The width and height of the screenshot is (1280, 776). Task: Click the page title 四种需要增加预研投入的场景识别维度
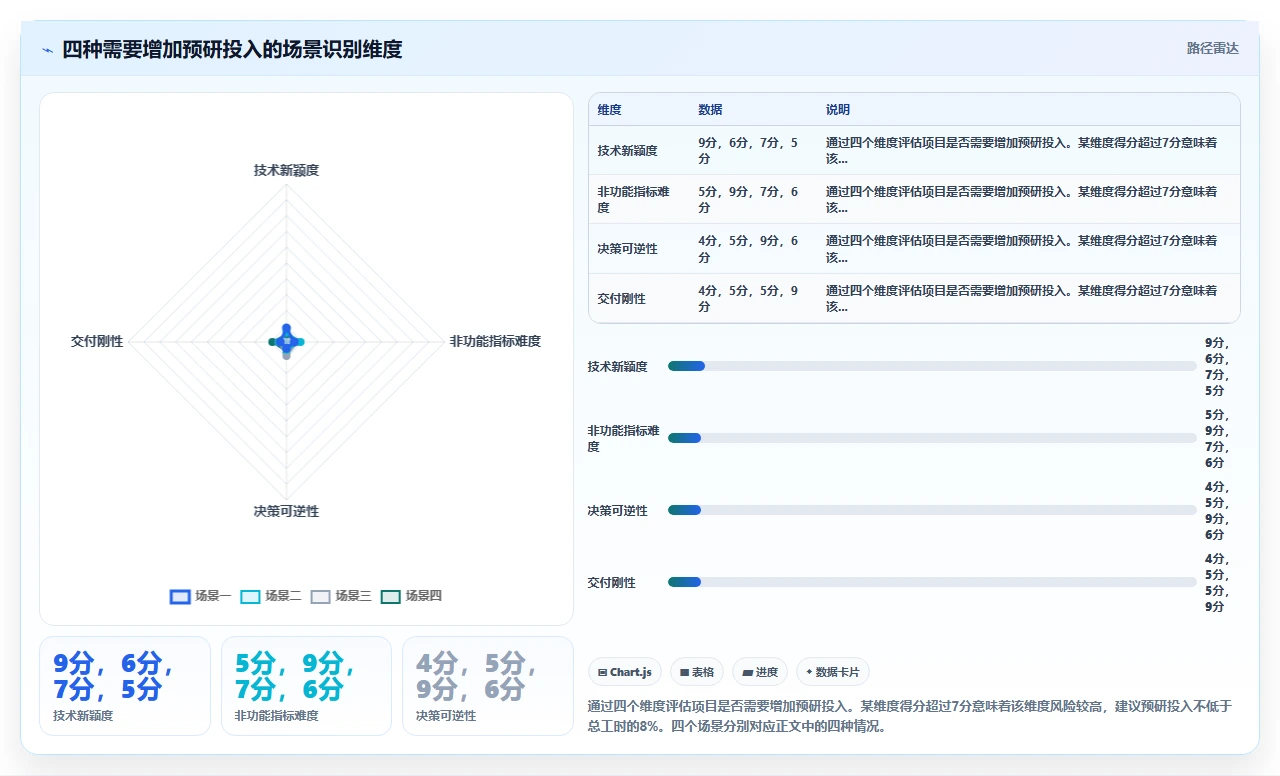[232, 49]
